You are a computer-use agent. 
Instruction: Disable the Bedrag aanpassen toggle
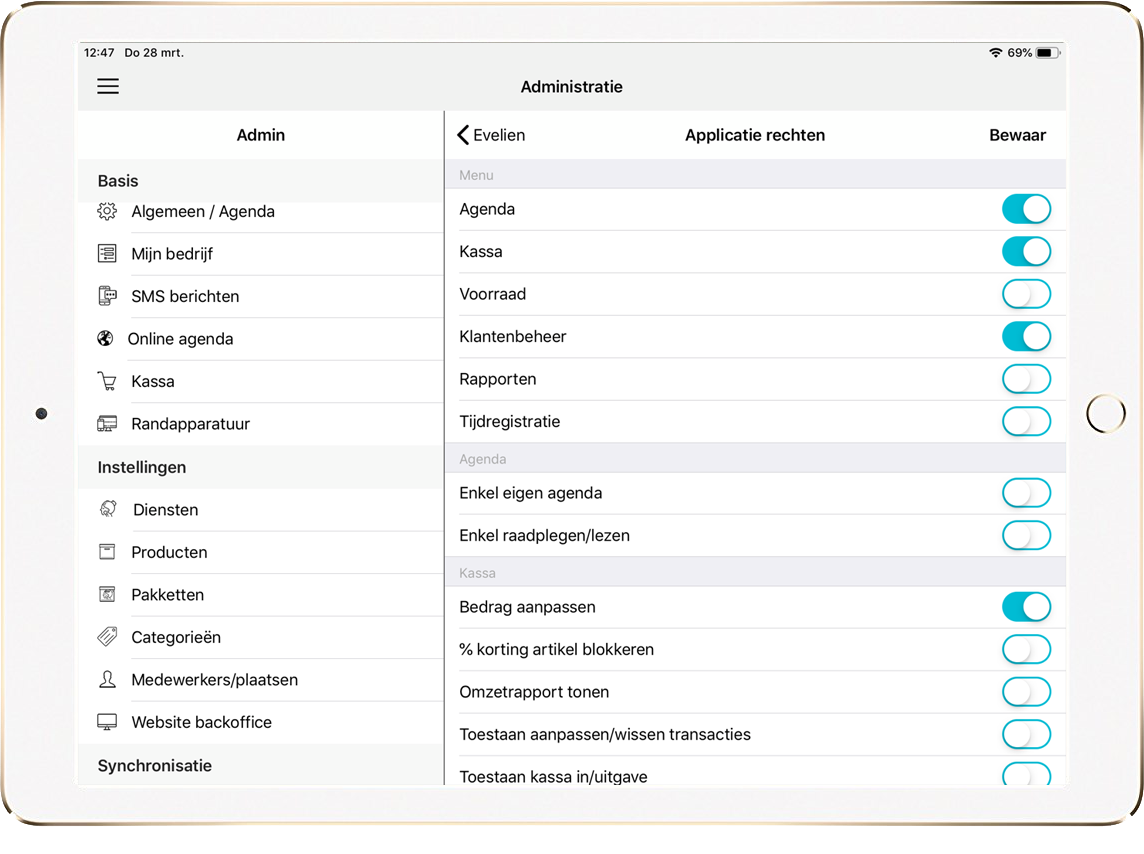[1026, 607]
